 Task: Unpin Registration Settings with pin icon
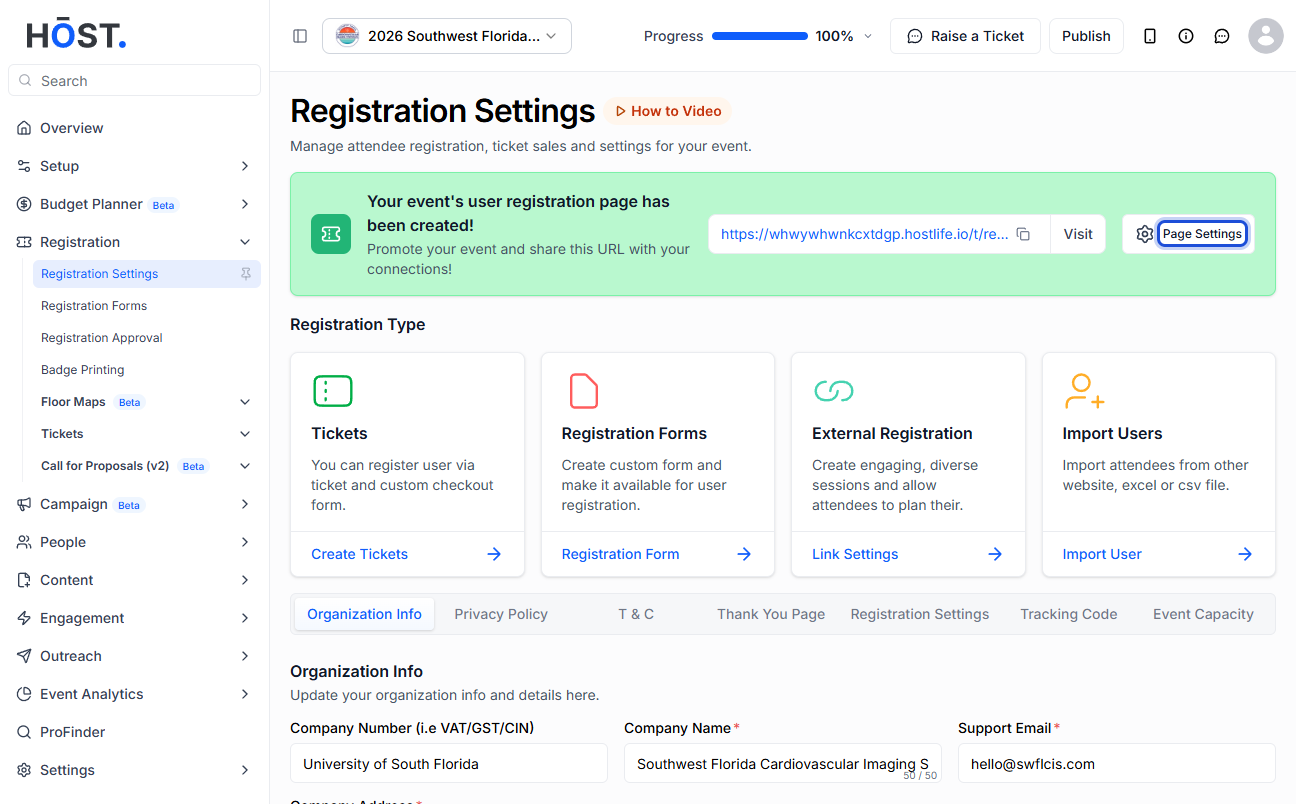point(246,274)
